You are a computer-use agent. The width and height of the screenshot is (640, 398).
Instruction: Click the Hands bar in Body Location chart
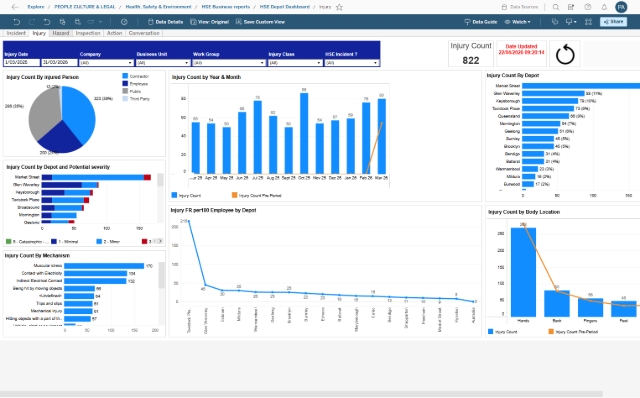[523, 272]
